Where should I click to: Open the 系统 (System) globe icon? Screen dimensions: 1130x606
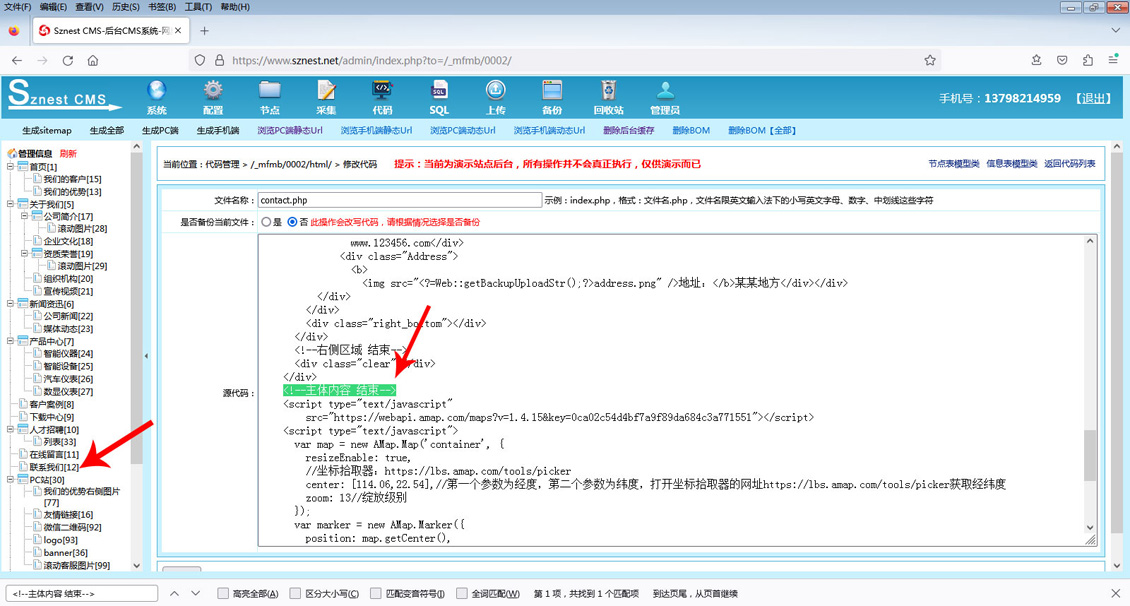[x=156, y=93]
